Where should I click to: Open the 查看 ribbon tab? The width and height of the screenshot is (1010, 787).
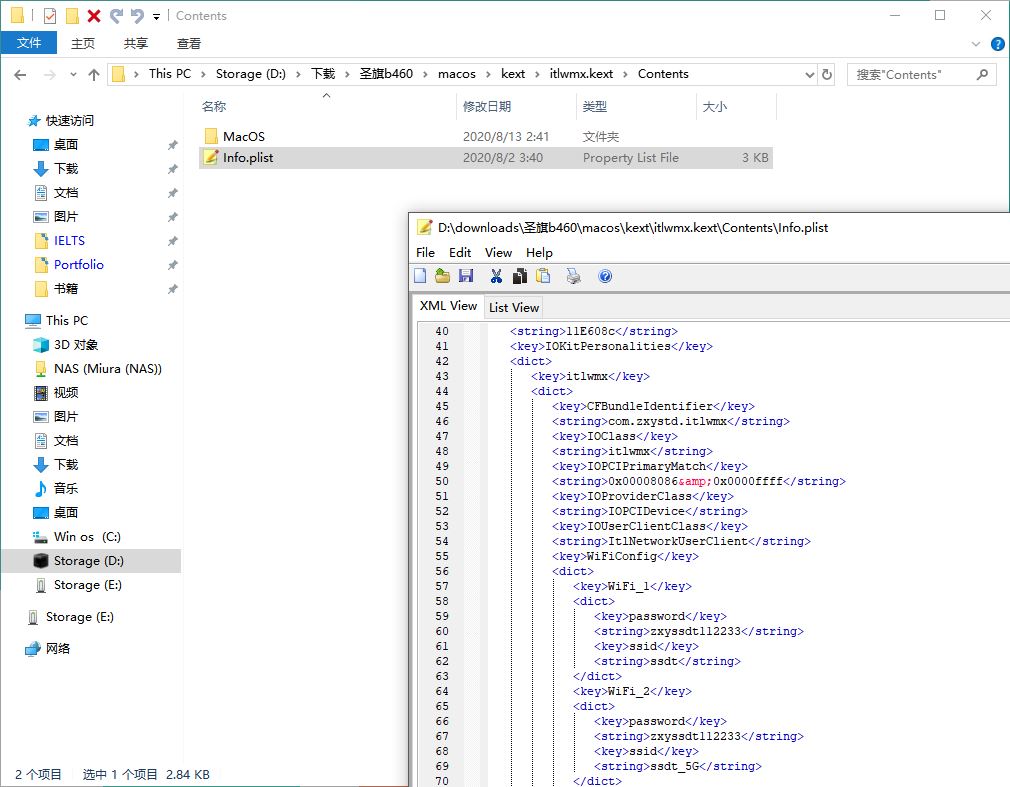click(x=189, y=43)
